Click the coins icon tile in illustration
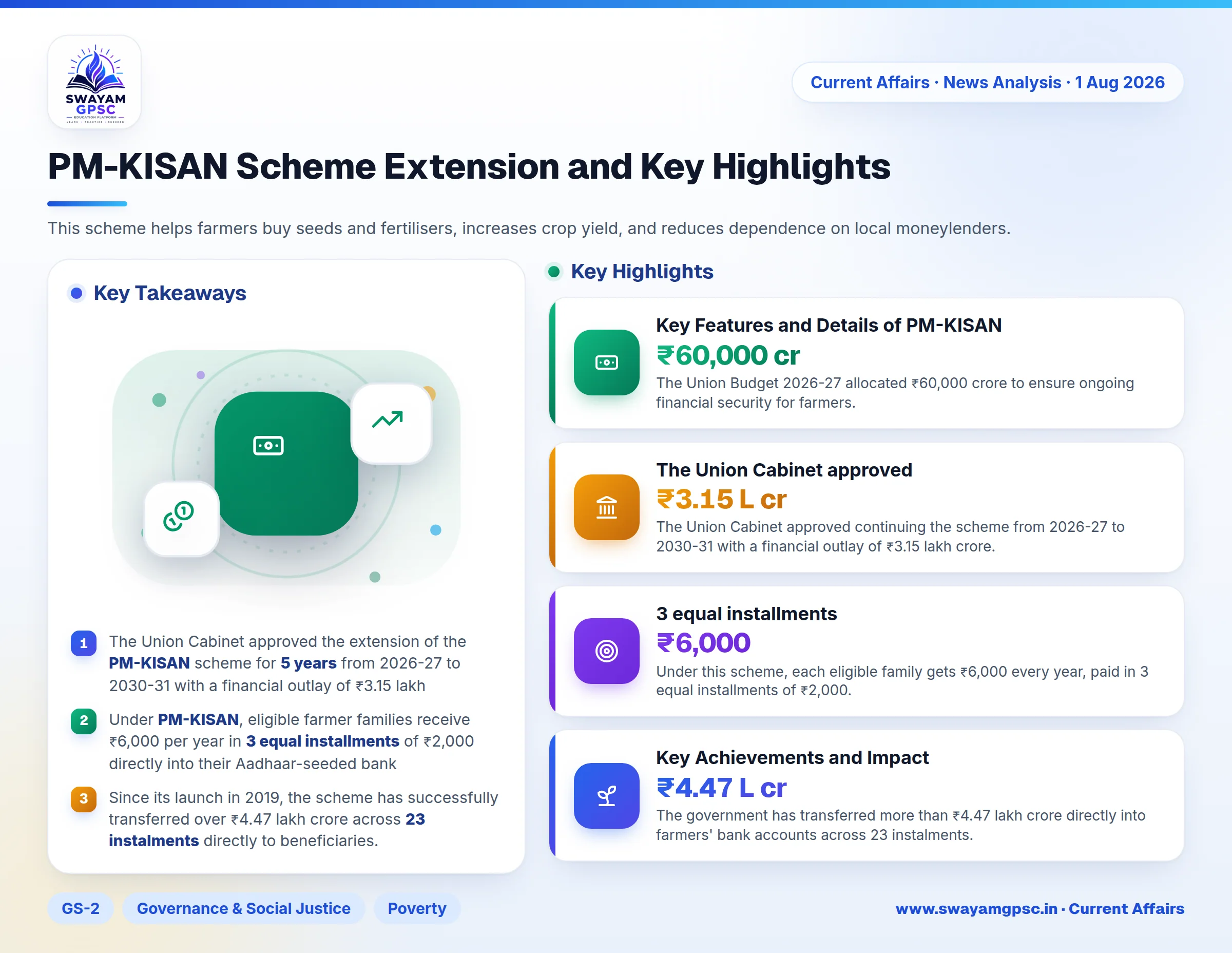Screen dimensions: 1232x953 click(x=182, y=519)
